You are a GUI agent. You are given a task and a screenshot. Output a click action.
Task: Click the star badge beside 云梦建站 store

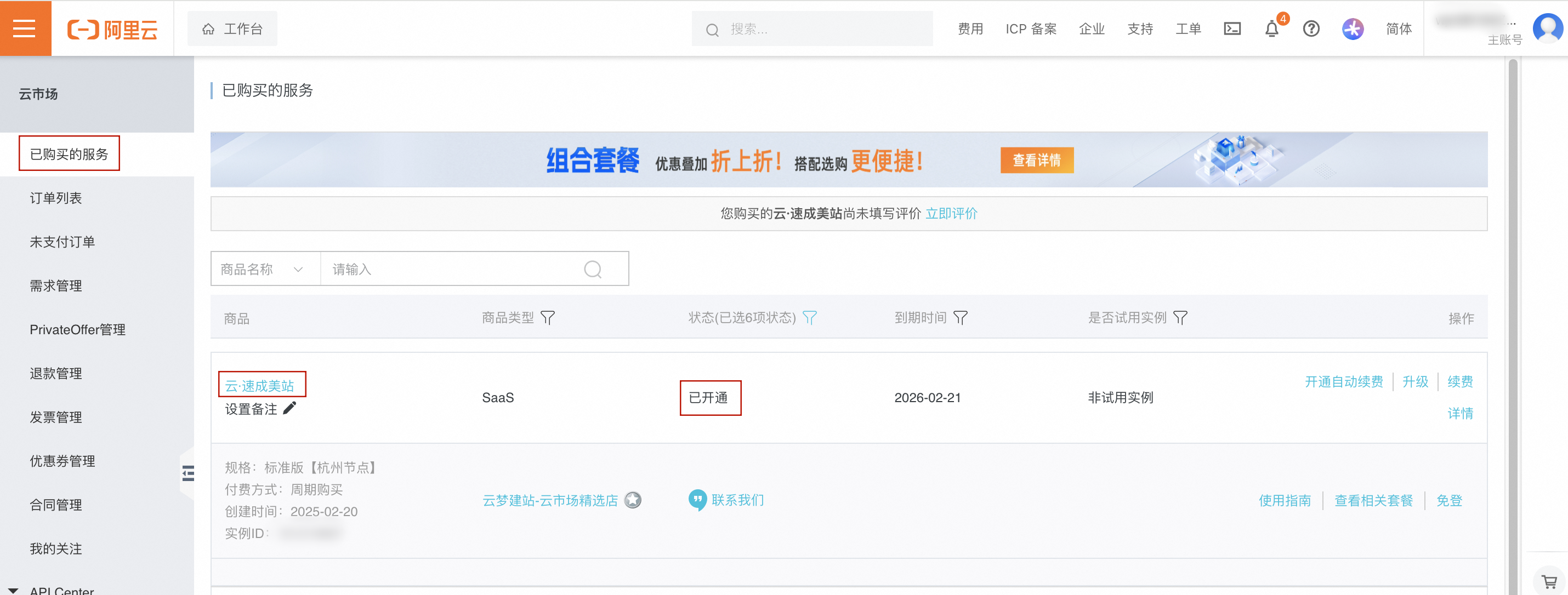633,500
